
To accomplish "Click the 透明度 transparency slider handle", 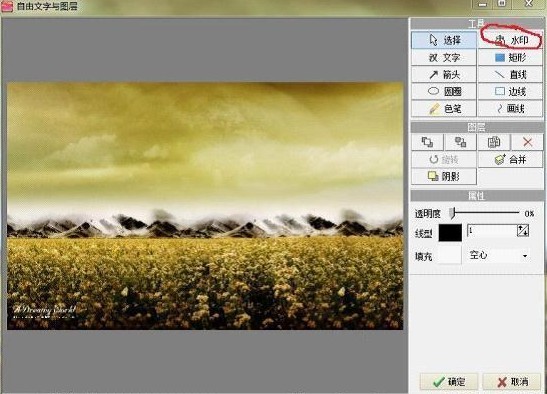I will [x=452, y=213].
